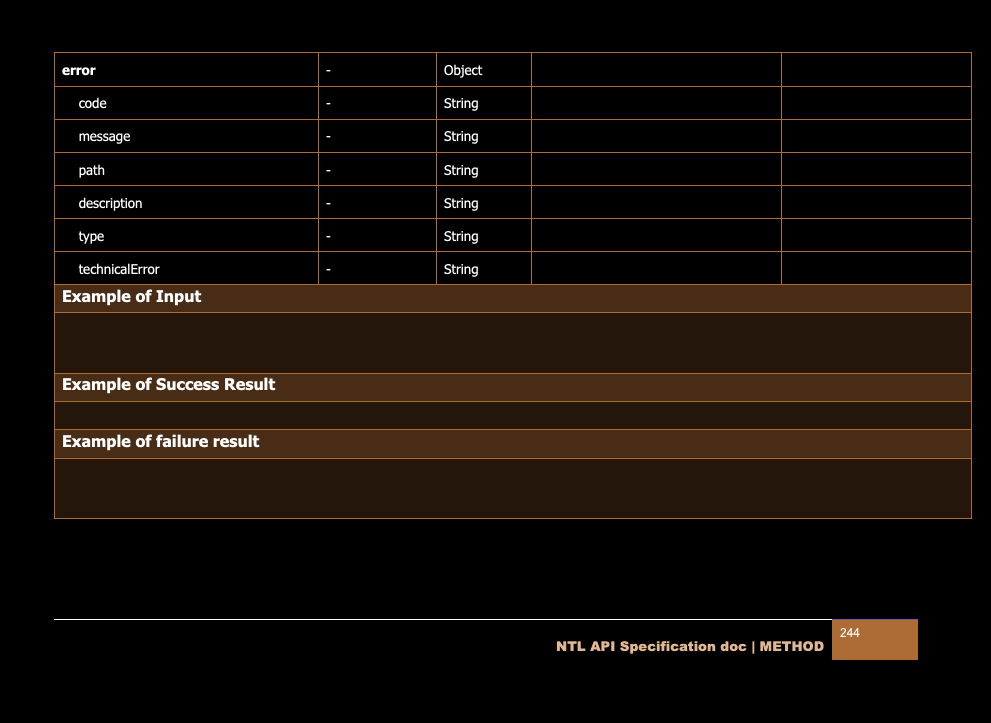Screen dimensions: 991x723
Task: Click the bold "error" field name
Action: pyautogui.click(x=79, y=70)
